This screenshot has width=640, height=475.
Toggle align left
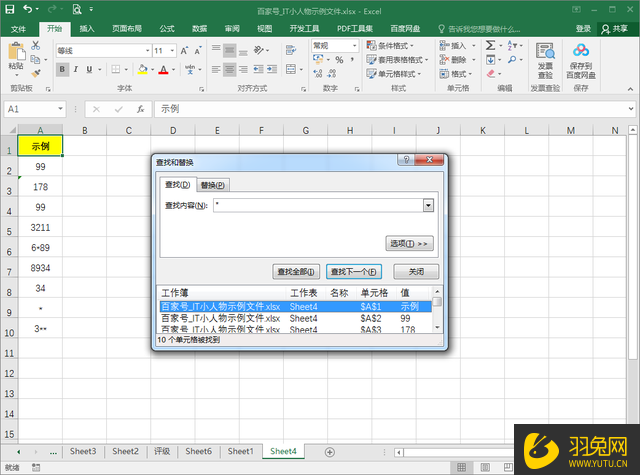pos(216,70)
